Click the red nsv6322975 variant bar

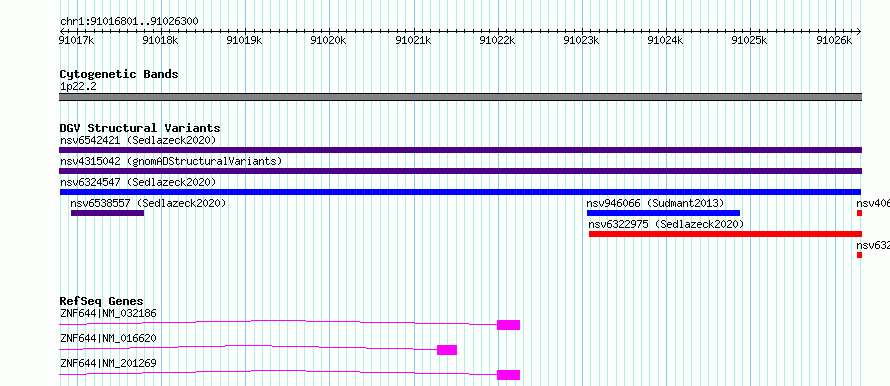(x=725, y=234)
